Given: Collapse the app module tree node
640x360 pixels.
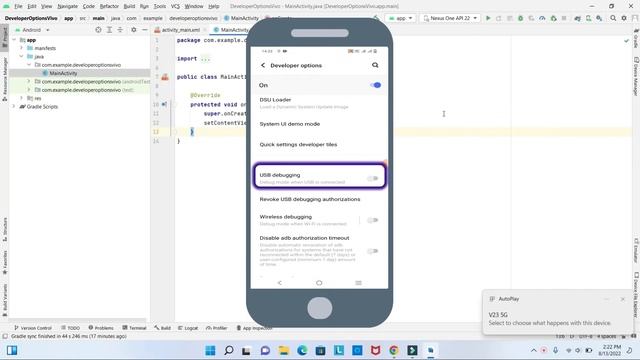Looking at the screenshot, I should (x=14, y=40).
